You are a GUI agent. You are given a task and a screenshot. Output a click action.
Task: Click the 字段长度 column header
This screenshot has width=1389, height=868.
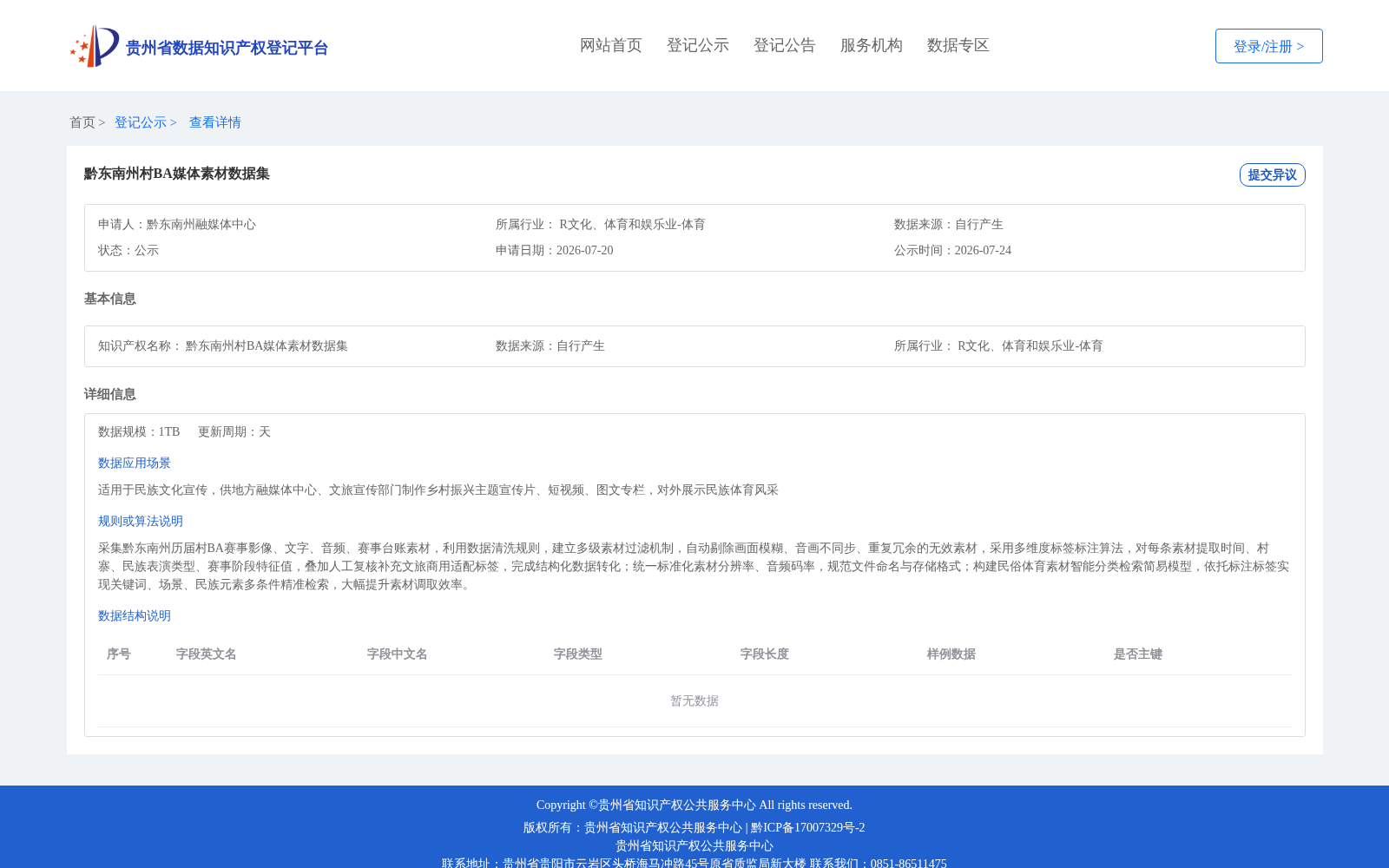pos(765,654)
